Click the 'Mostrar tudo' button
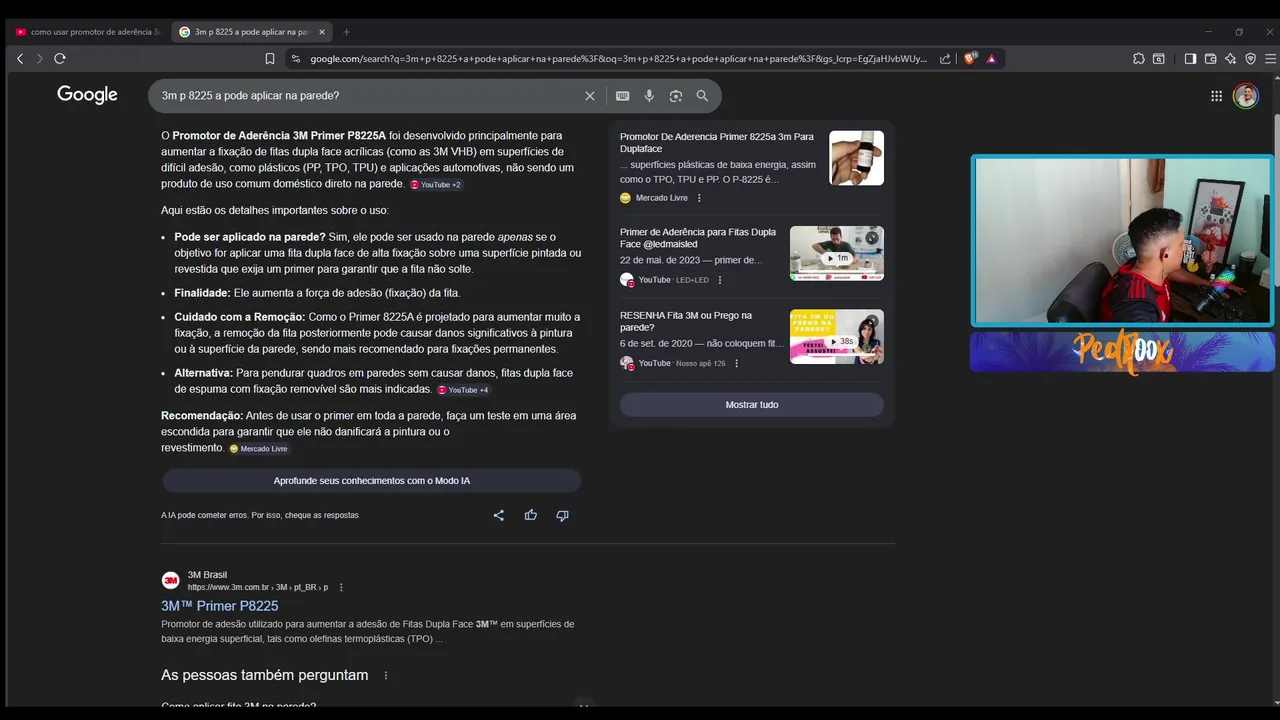The height and width of the screenshot is (720, 1280). click(x=752, y=405)
